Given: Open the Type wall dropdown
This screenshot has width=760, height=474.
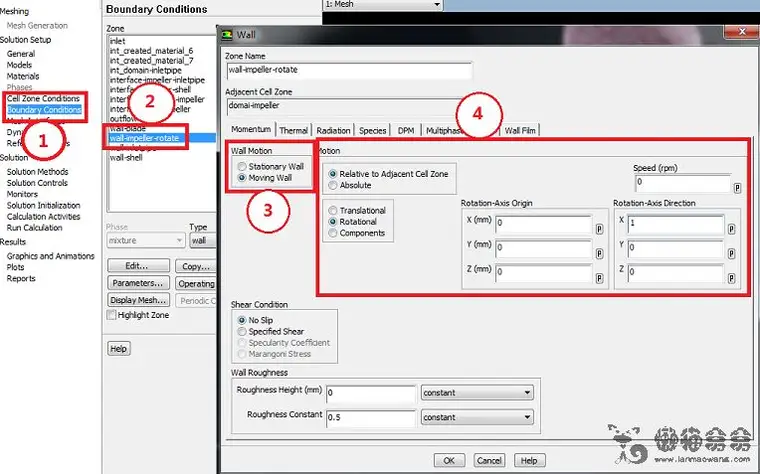Looking at the screenshot, I should (x=202, y=240).
